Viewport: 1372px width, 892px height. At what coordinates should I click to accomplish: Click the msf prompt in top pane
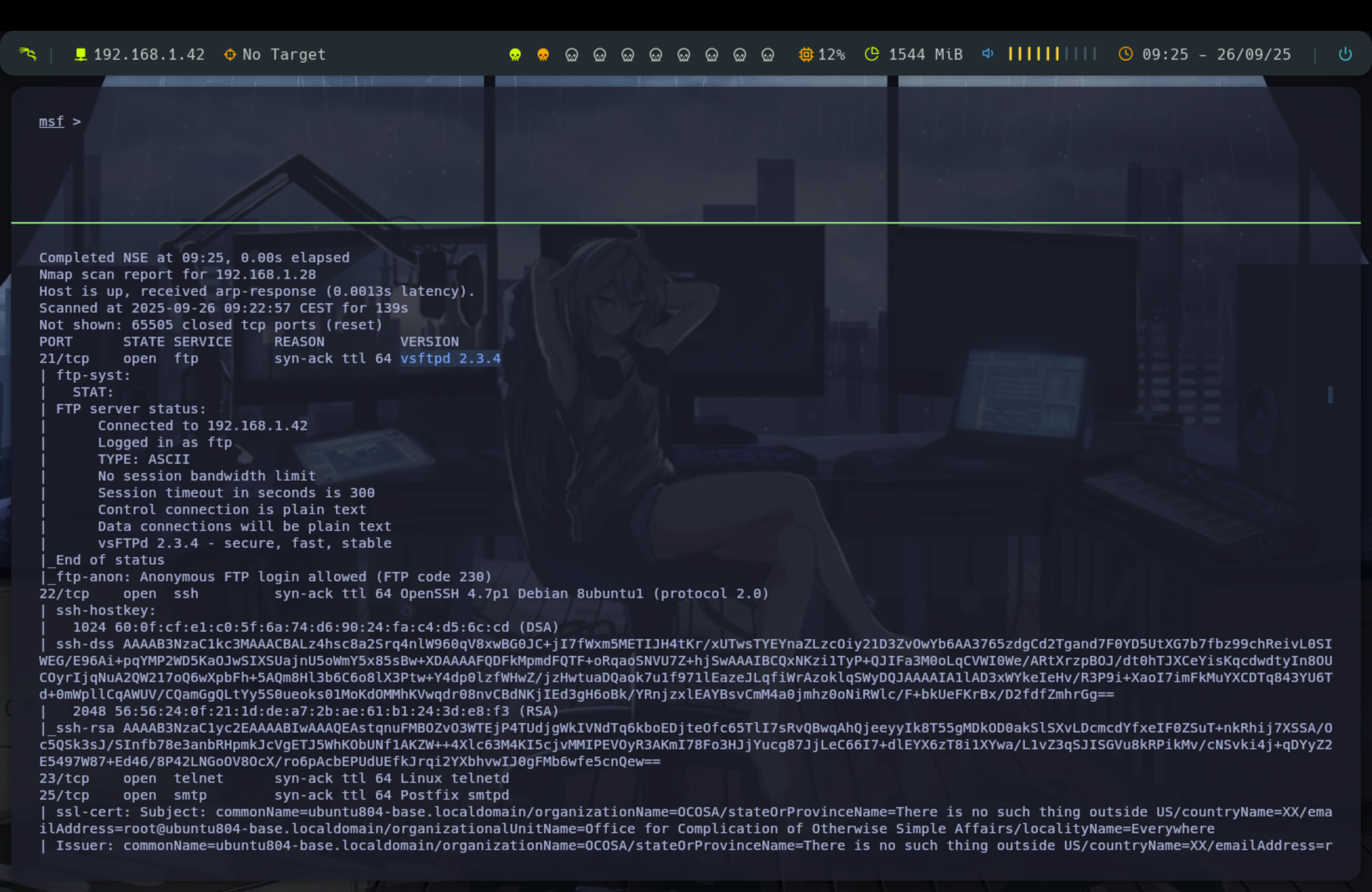coord(51,122)
